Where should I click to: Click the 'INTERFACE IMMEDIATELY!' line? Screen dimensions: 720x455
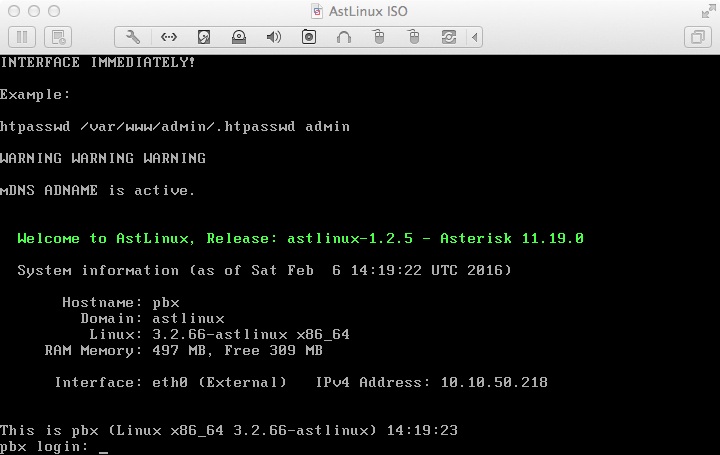97,62
